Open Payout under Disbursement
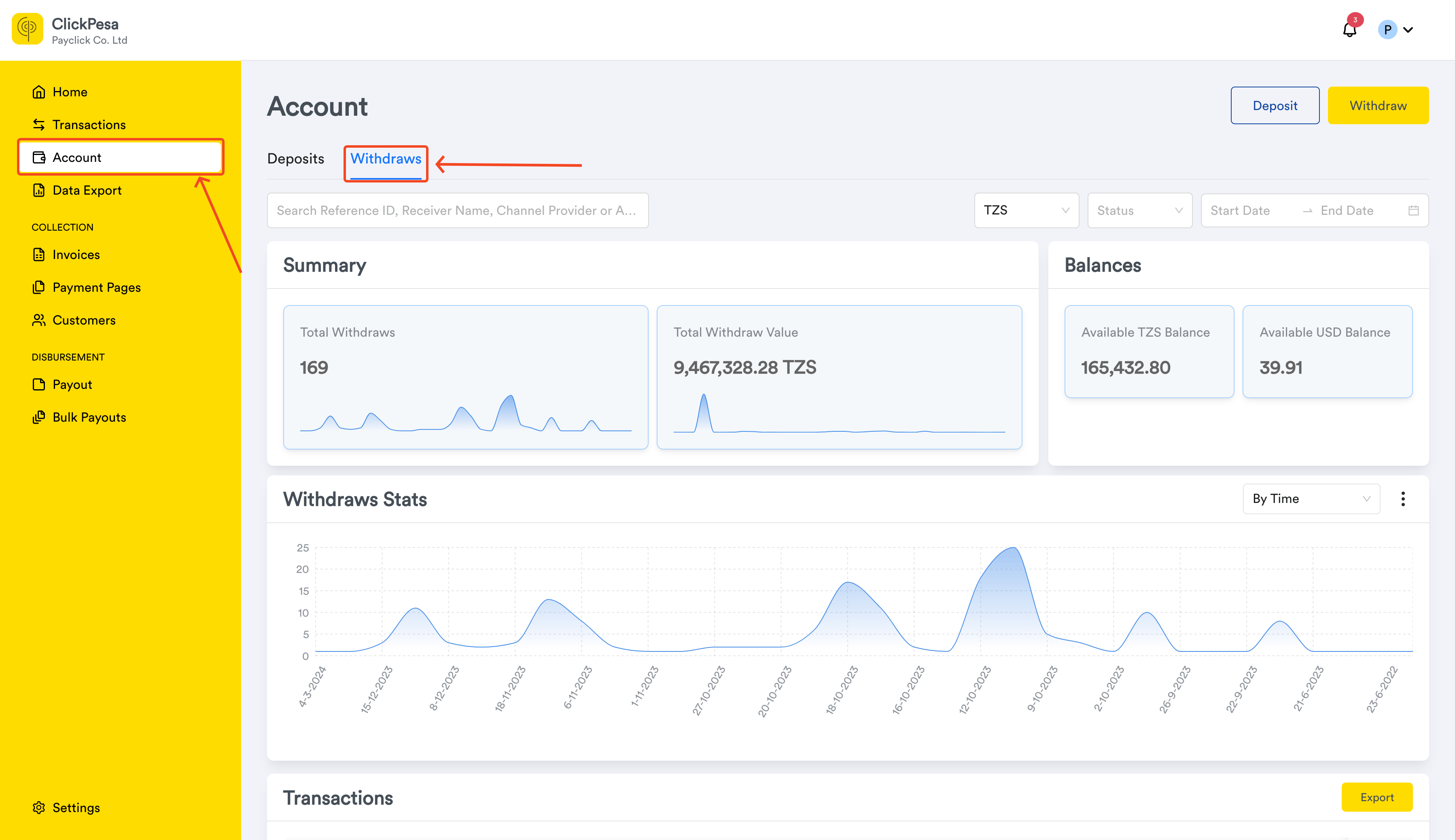 [72, 384]
